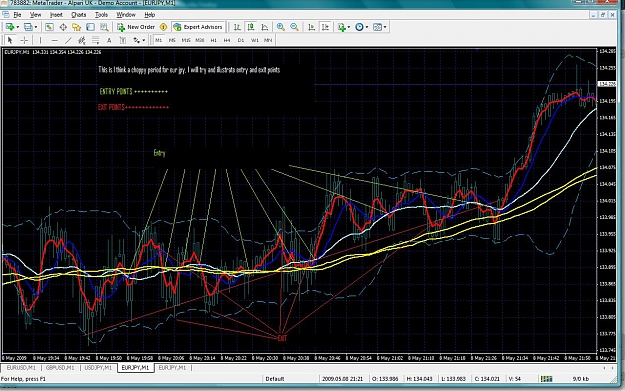Open the Window menu
The height and width of the screenshot is (391, 625).
click(126, 15)
